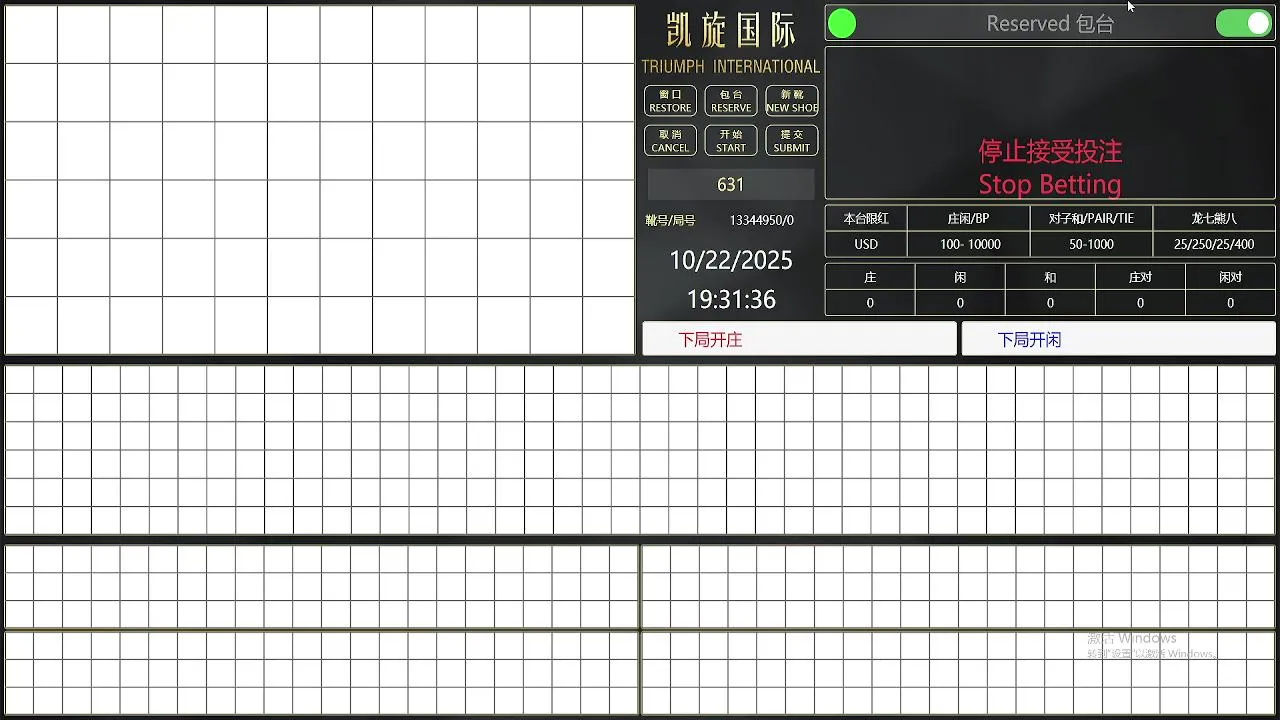Click the Reserved 包台 header label

[1050, 24]
